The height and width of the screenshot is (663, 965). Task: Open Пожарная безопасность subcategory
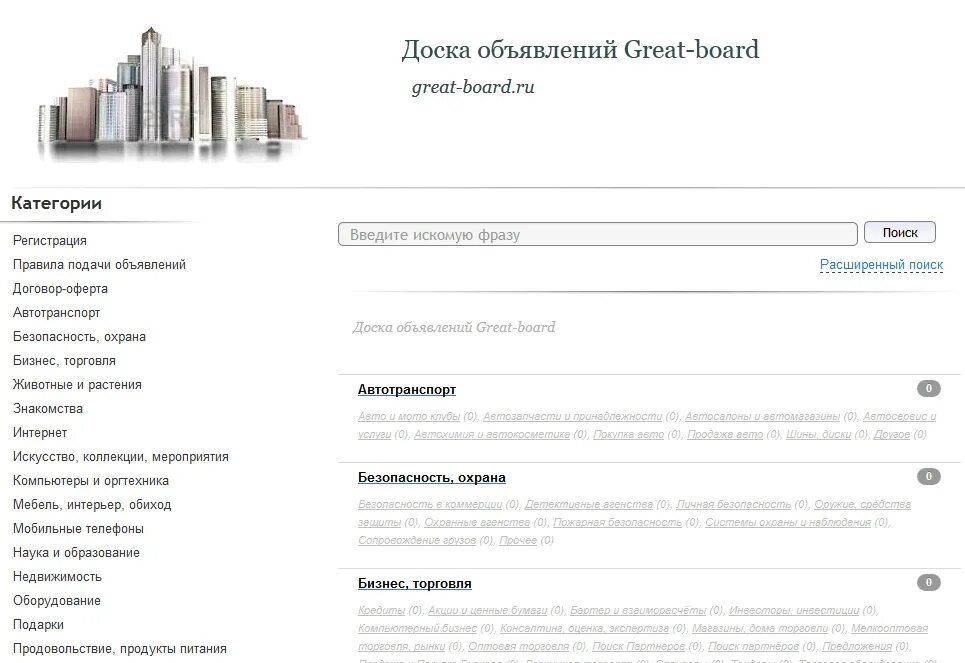[617, 523]
